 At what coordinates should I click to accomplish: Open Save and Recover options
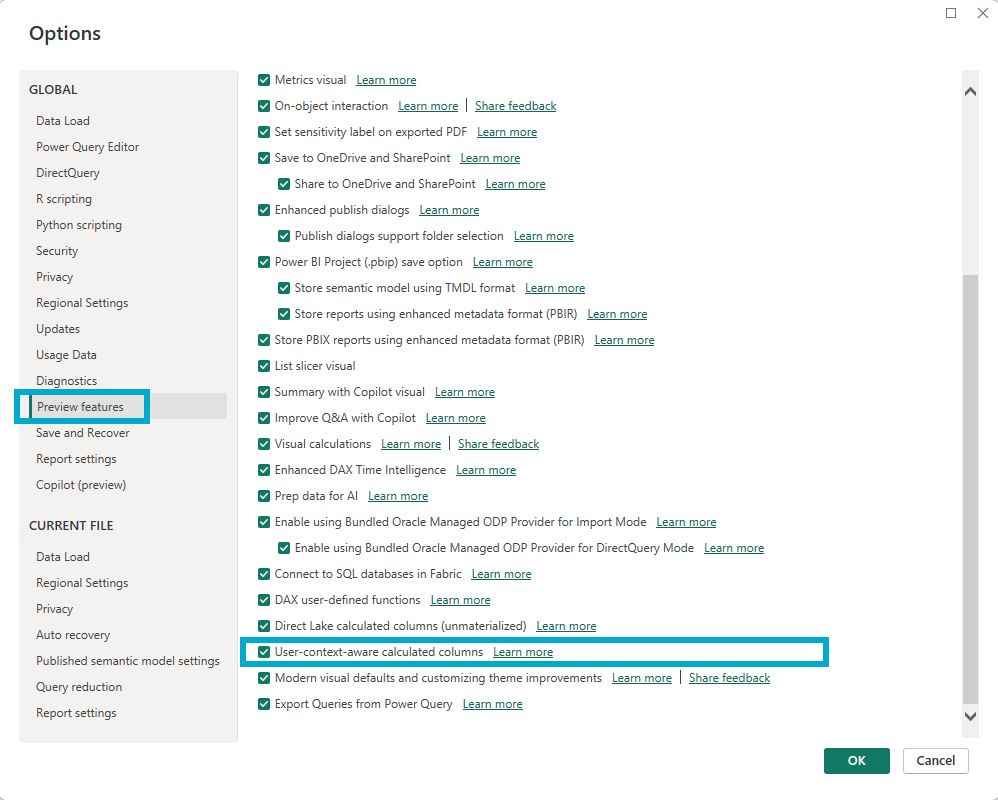coord(83,433)
